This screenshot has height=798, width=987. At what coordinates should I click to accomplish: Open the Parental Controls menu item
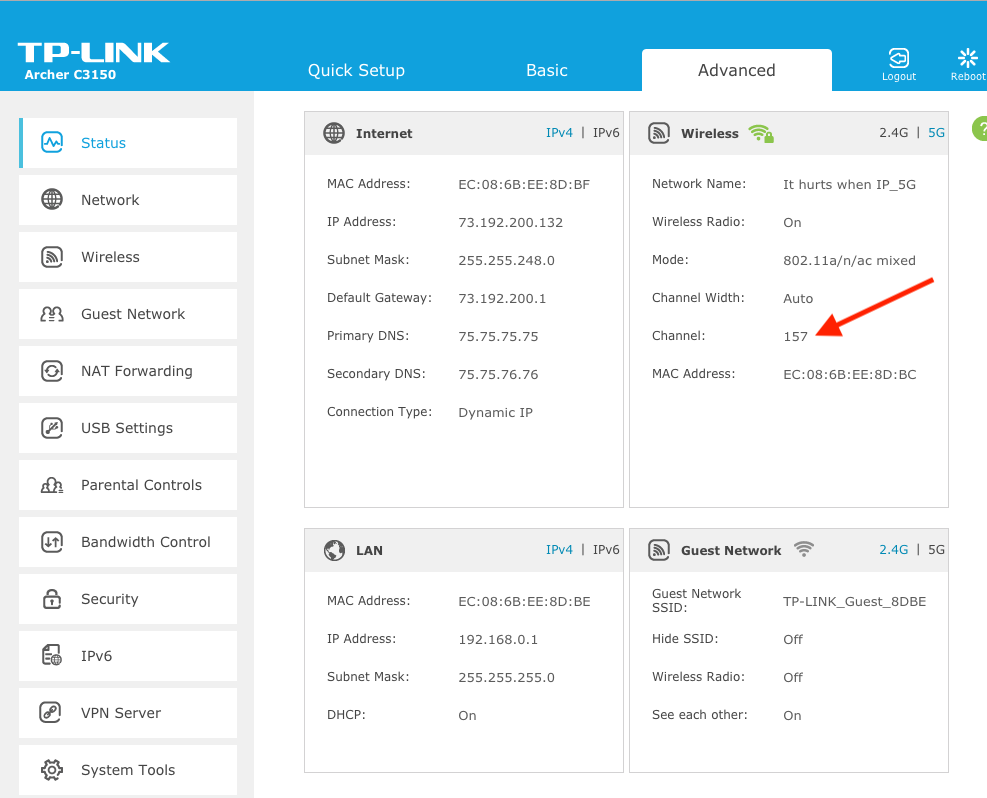pos(128,485)
